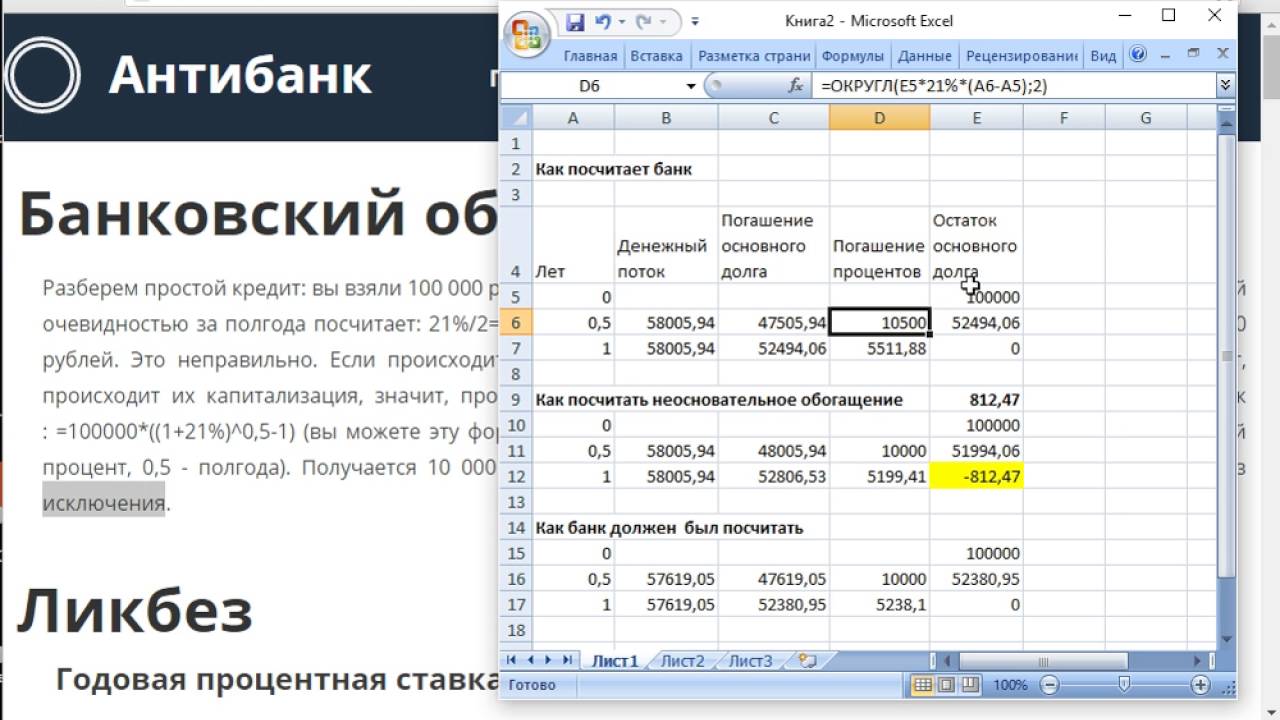
Task: Click the Name Box showing D6
Action: click(x=590, y=86)
